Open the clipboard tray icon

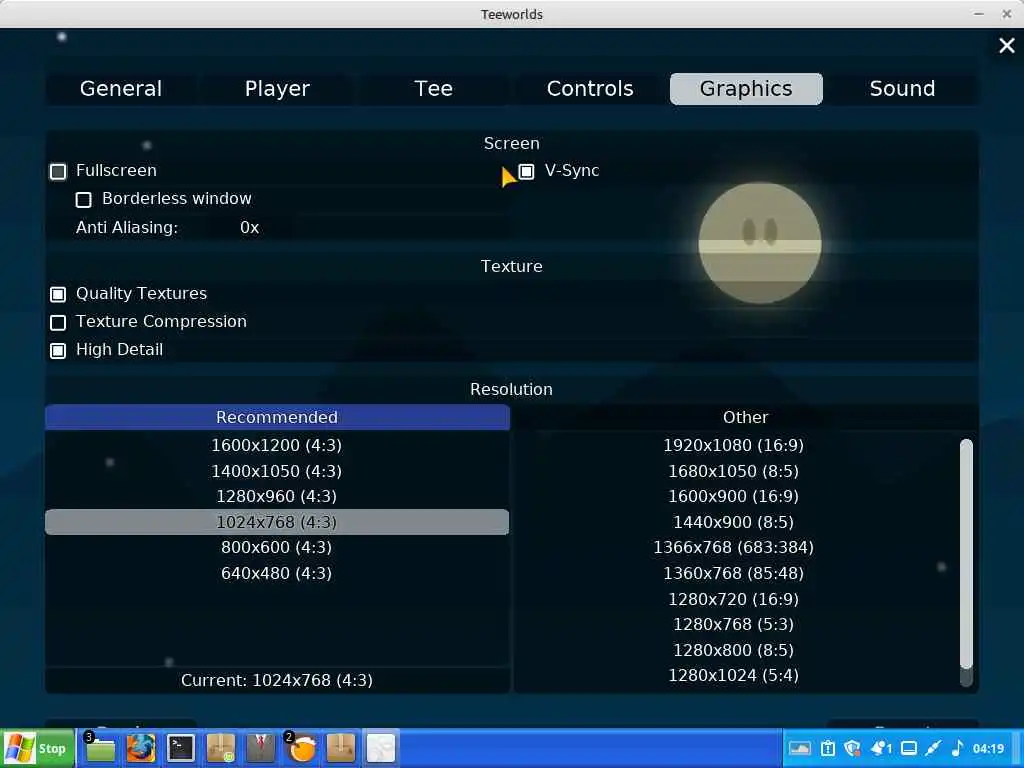[x=827, y=748]
